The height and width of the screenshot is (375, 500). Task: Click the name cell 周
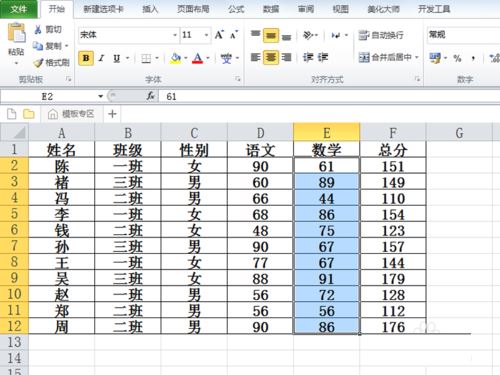click(62, 327)
